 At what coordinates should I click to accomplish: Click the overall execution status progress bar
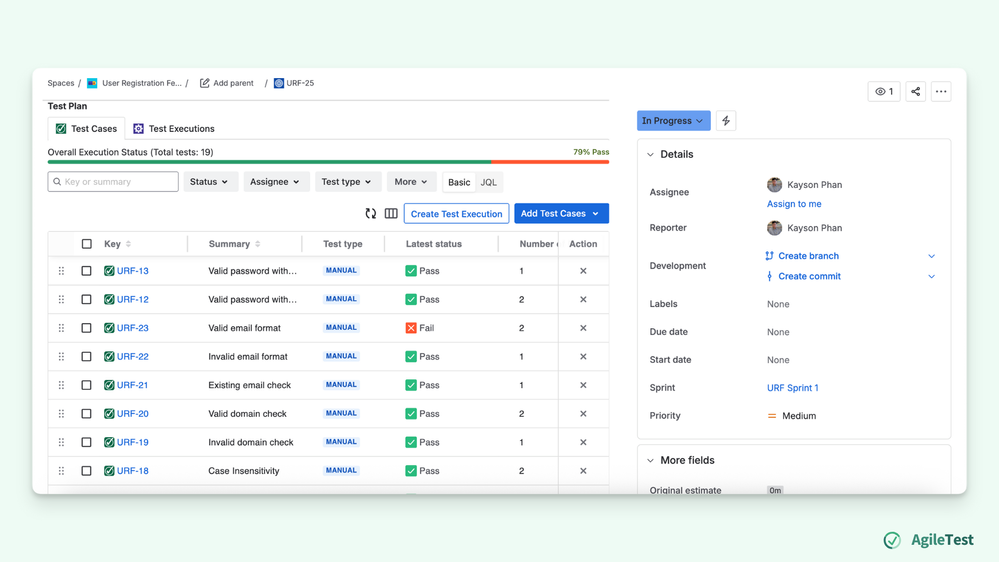point(328,162)
